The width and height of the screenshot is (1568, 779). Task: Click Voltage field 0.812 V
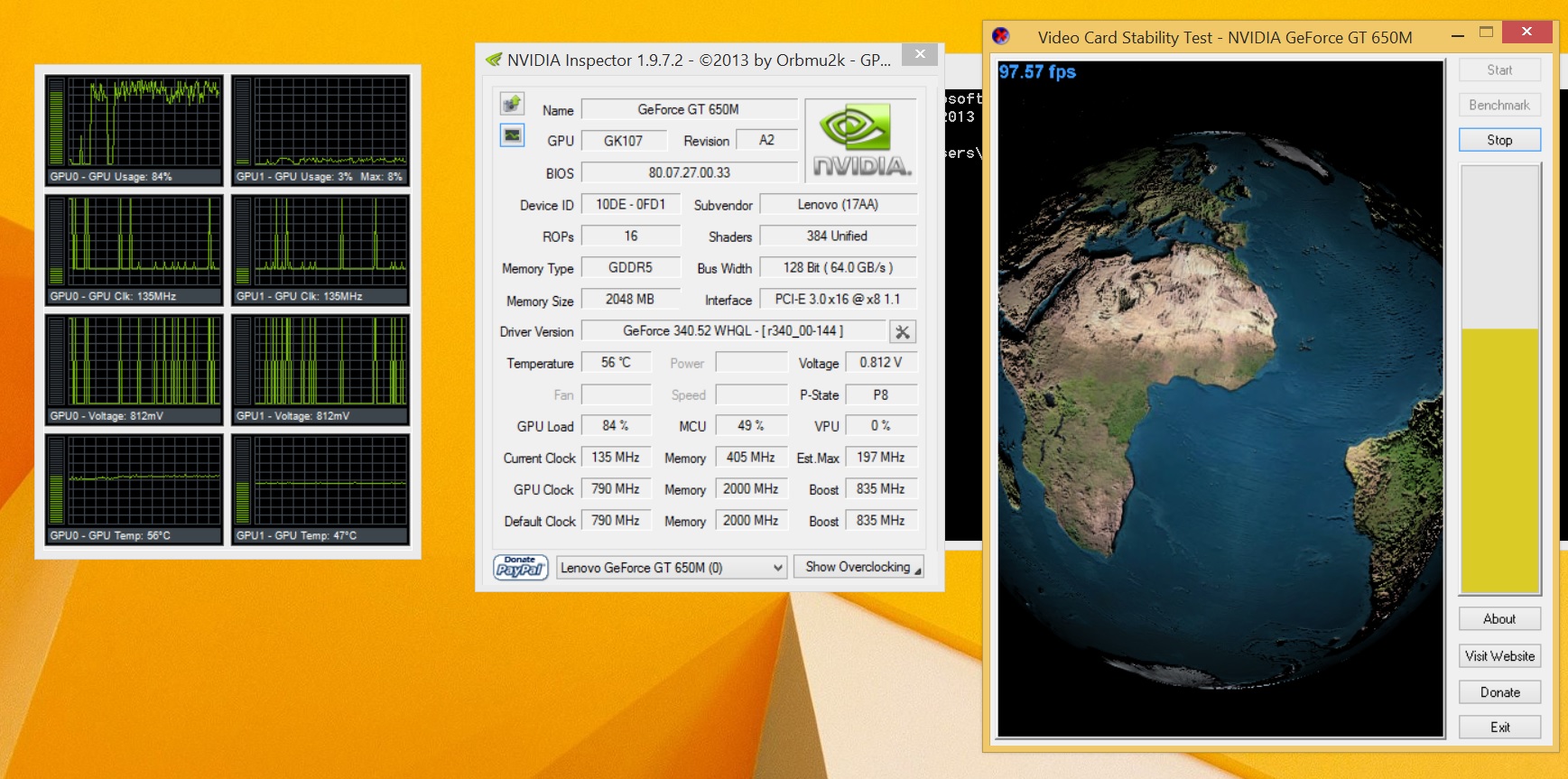(x=881, y=363)
